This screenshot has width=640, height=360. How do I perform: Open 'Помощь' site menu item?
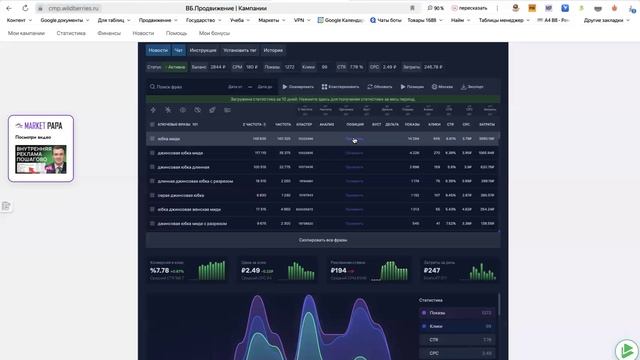pyautogui.click(x=176, y=33)
